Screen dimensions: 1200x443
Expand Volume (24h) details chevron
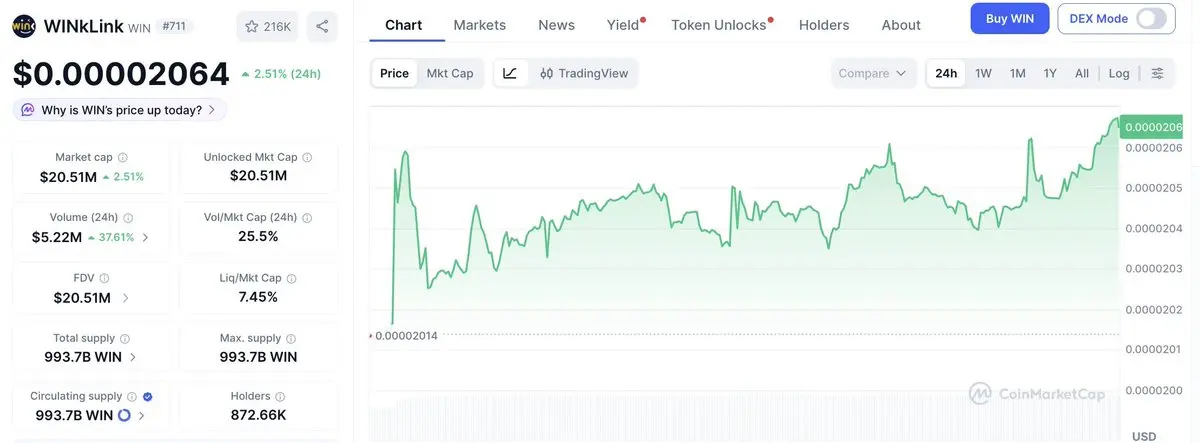[145, 237]
